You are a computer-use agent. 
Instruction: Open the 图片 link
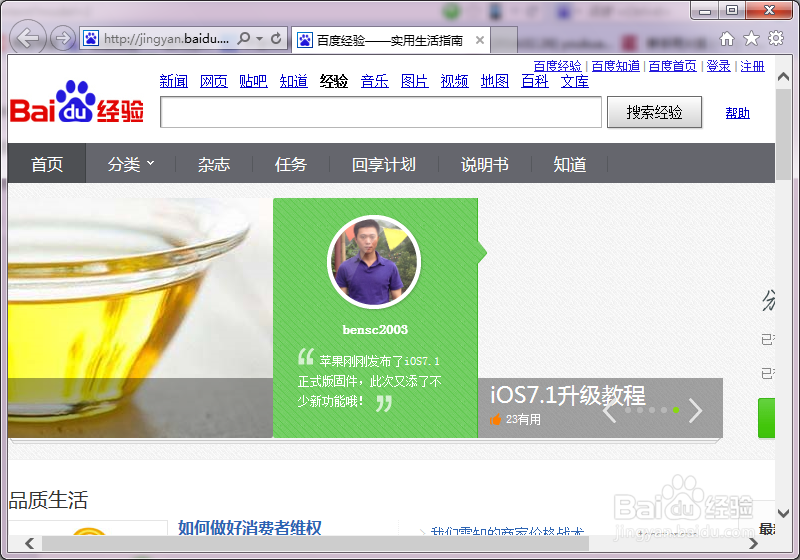click(414, 81)
